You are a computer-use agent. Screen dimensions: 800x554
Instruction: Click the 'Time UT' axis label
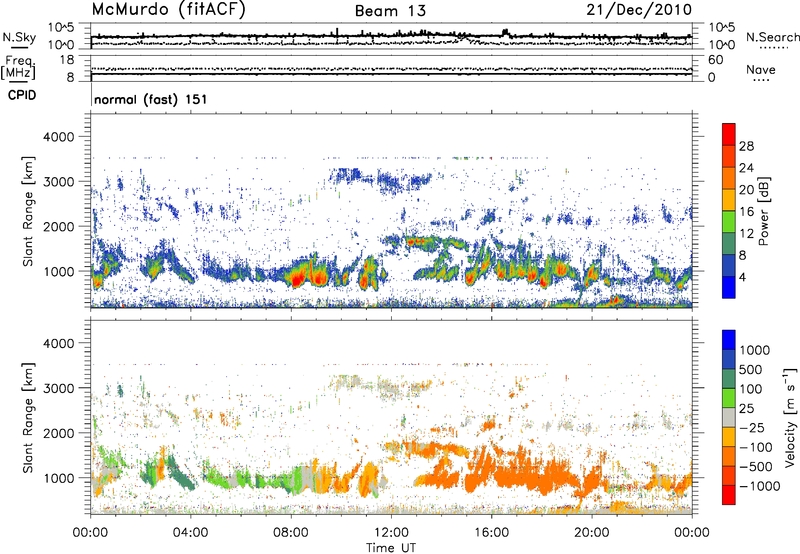click(x=391, y=548)
